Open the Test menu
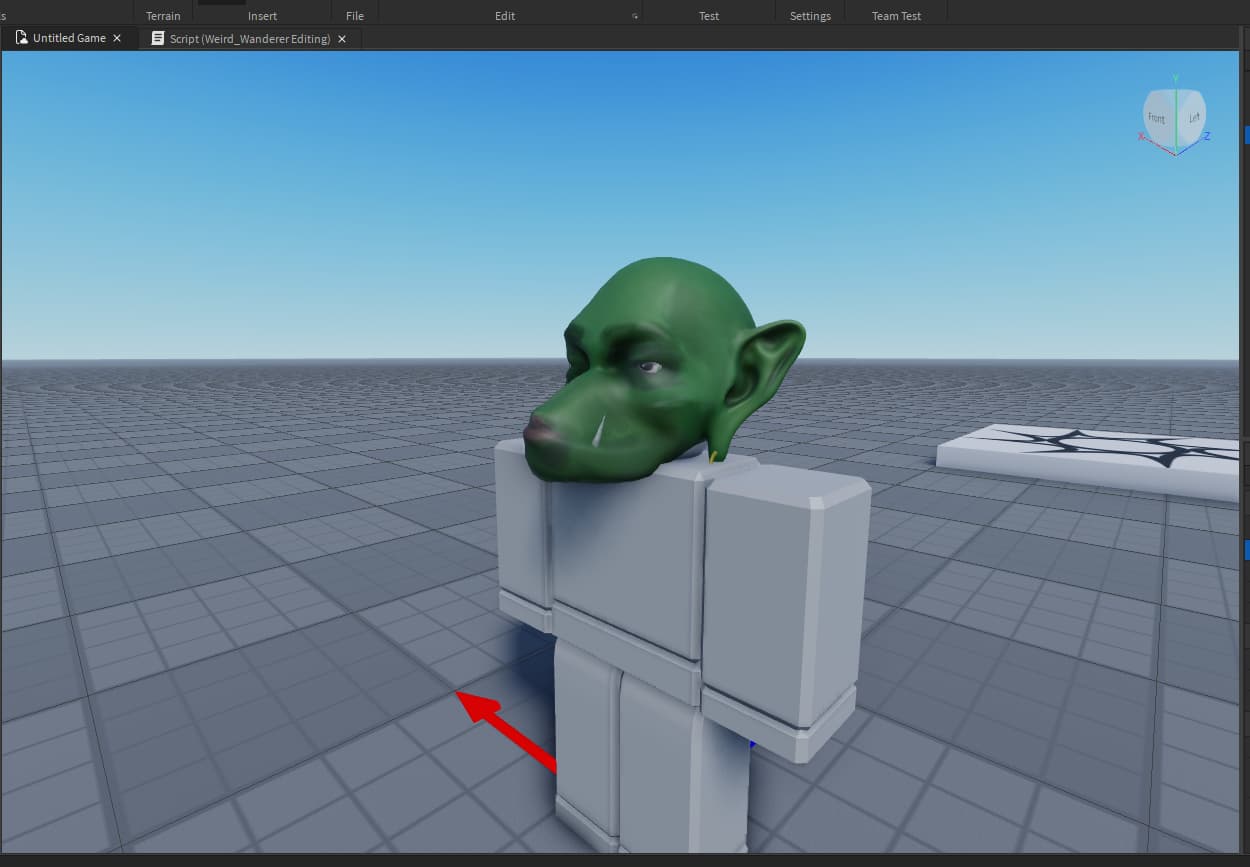The image size is (1250, 867). coord(709,15)
